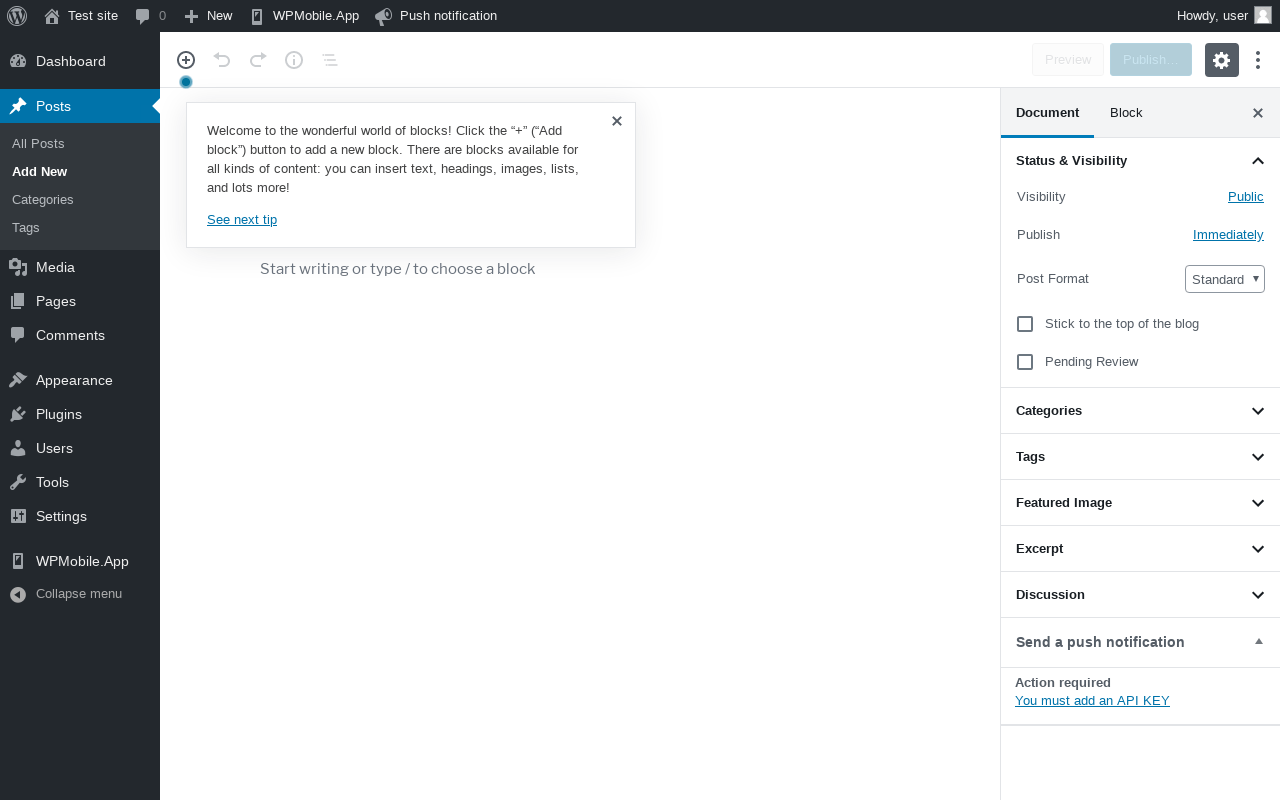Expand the Featured Image panel
This screenshot has height=800, width=1280.
pyautogui.click(x=1140, y=503)
